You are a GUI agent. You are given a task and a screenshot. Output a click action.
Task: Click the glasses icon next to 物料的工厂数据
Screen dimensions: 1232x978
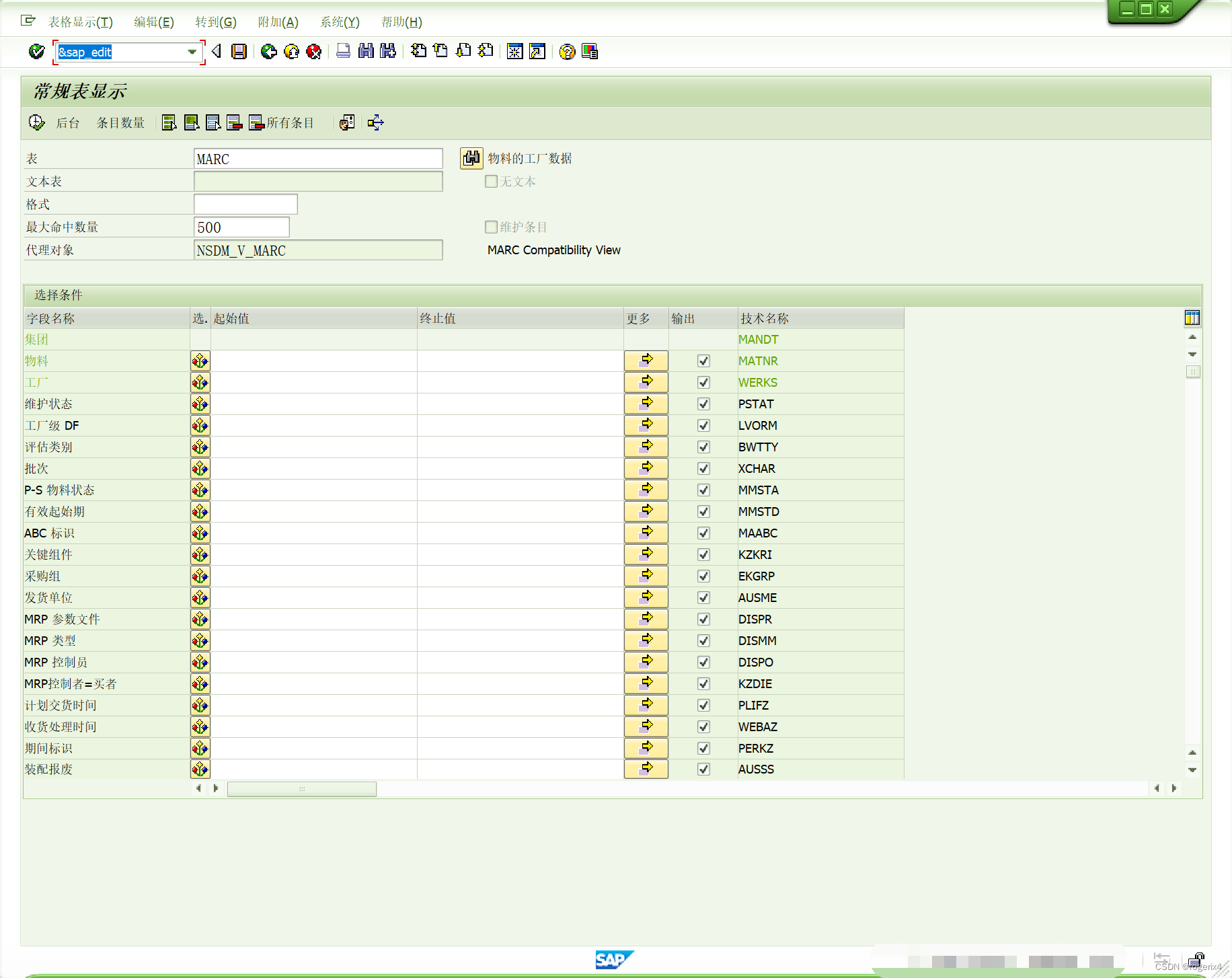(471, 158)
